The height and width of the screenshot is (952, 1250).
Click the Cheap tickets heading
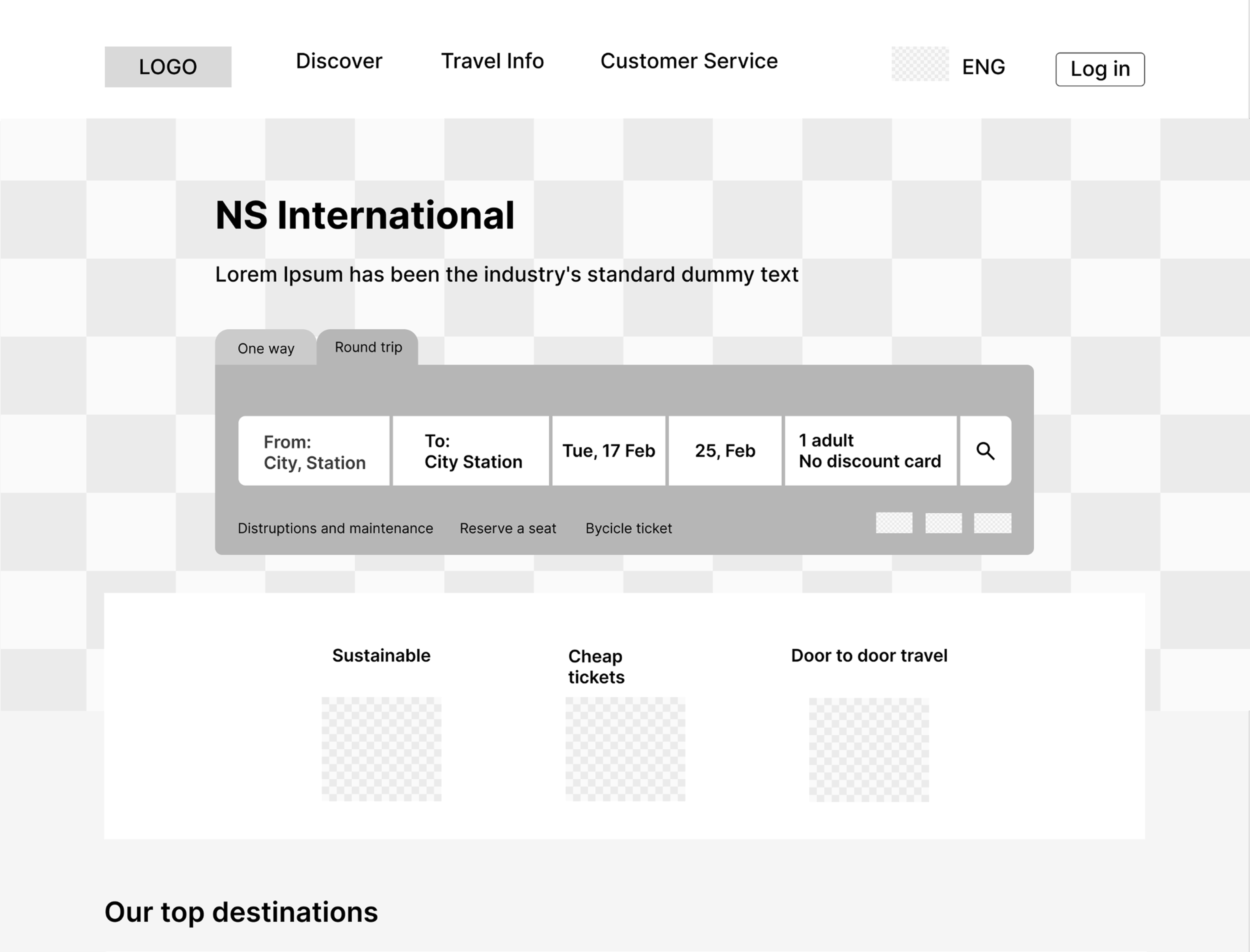pyautogui.click(x=596, y=666)
